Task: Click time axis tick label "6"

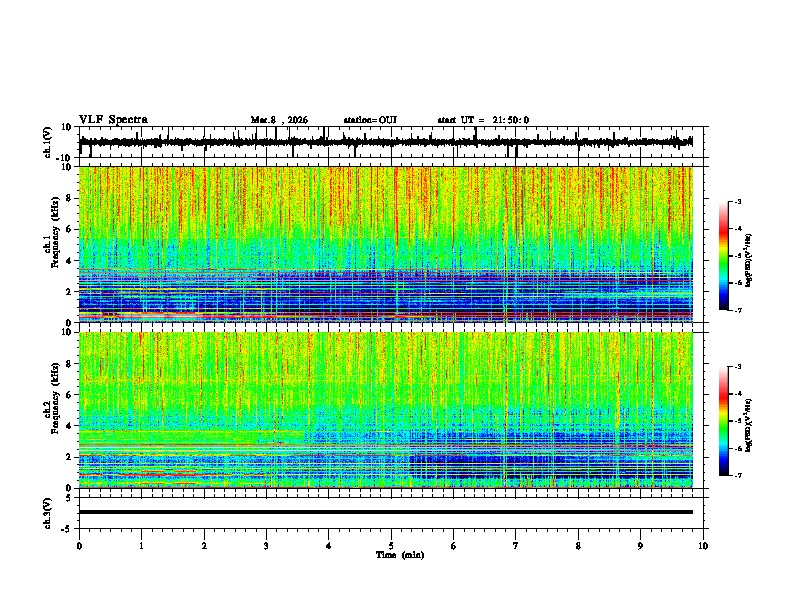Action: (x=454, y=546)
